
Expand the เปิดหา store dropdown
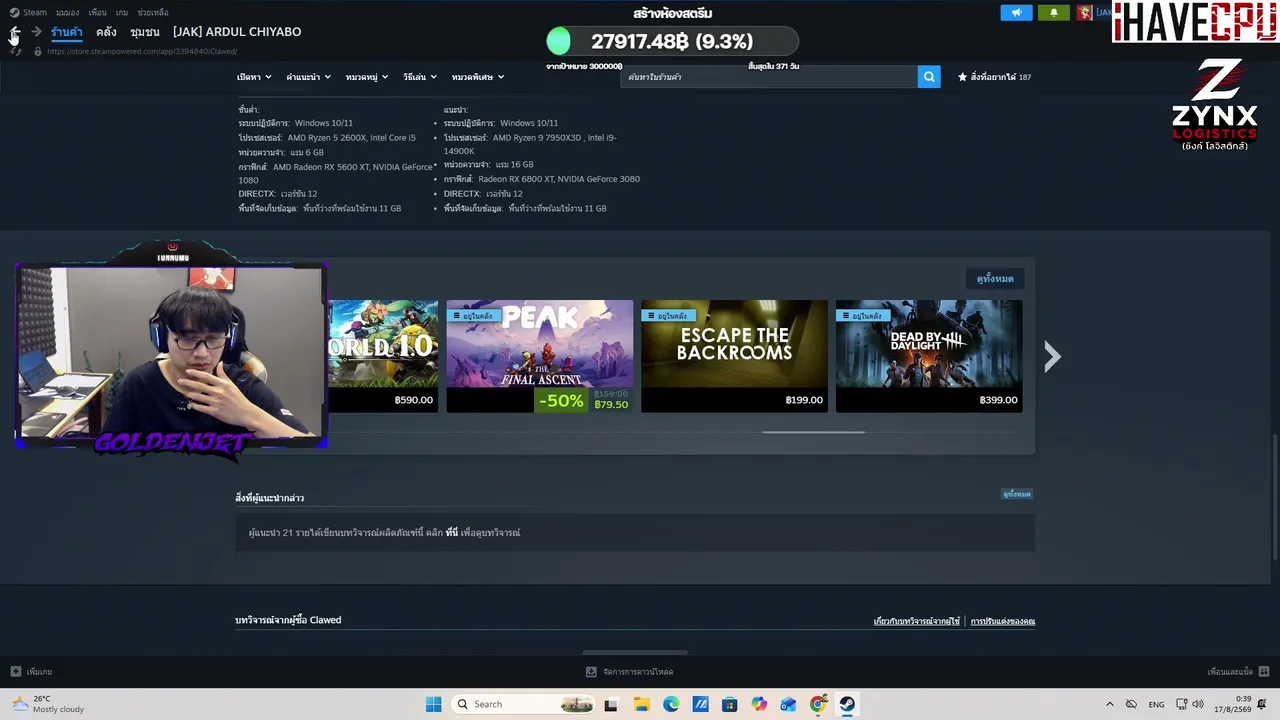click(x=254, y=77)
